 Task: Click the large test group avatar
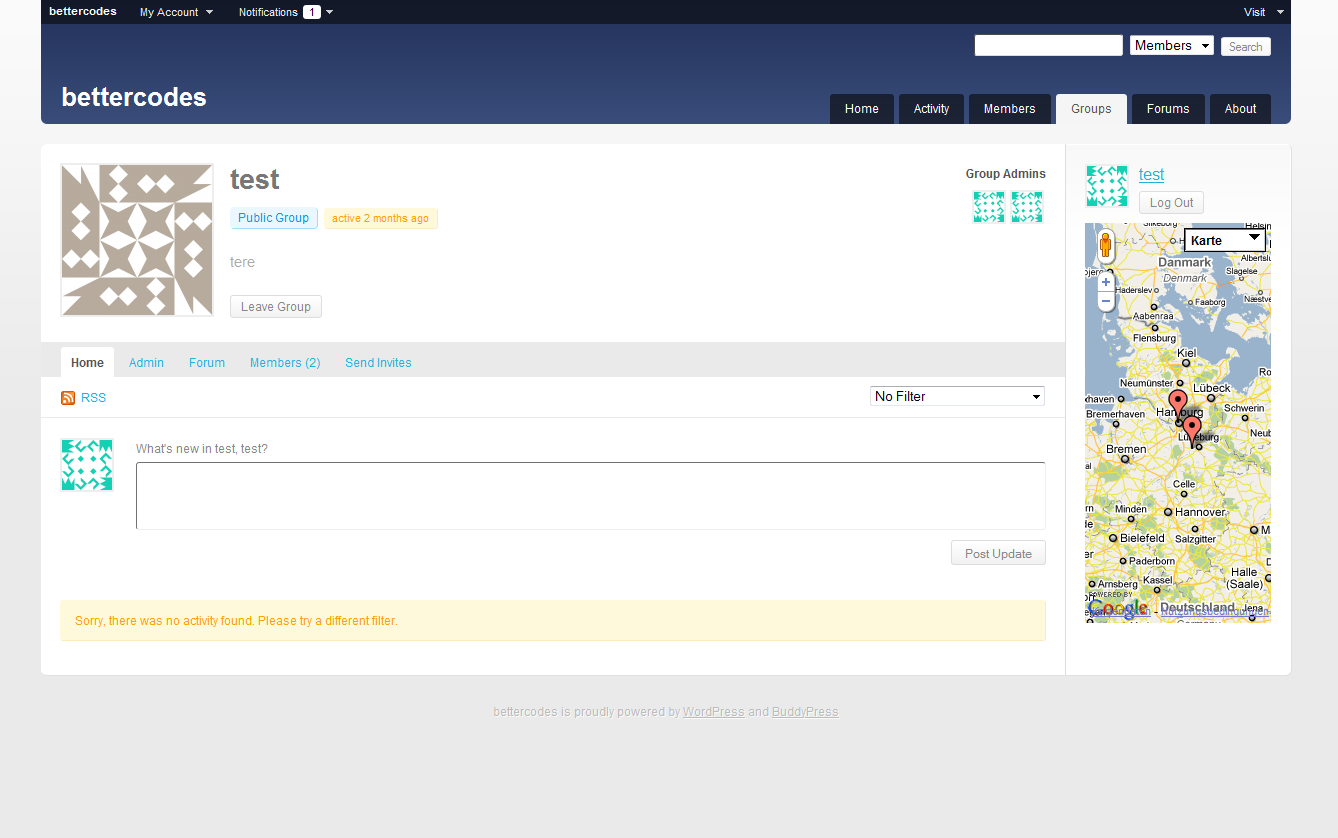coord(137,240)
